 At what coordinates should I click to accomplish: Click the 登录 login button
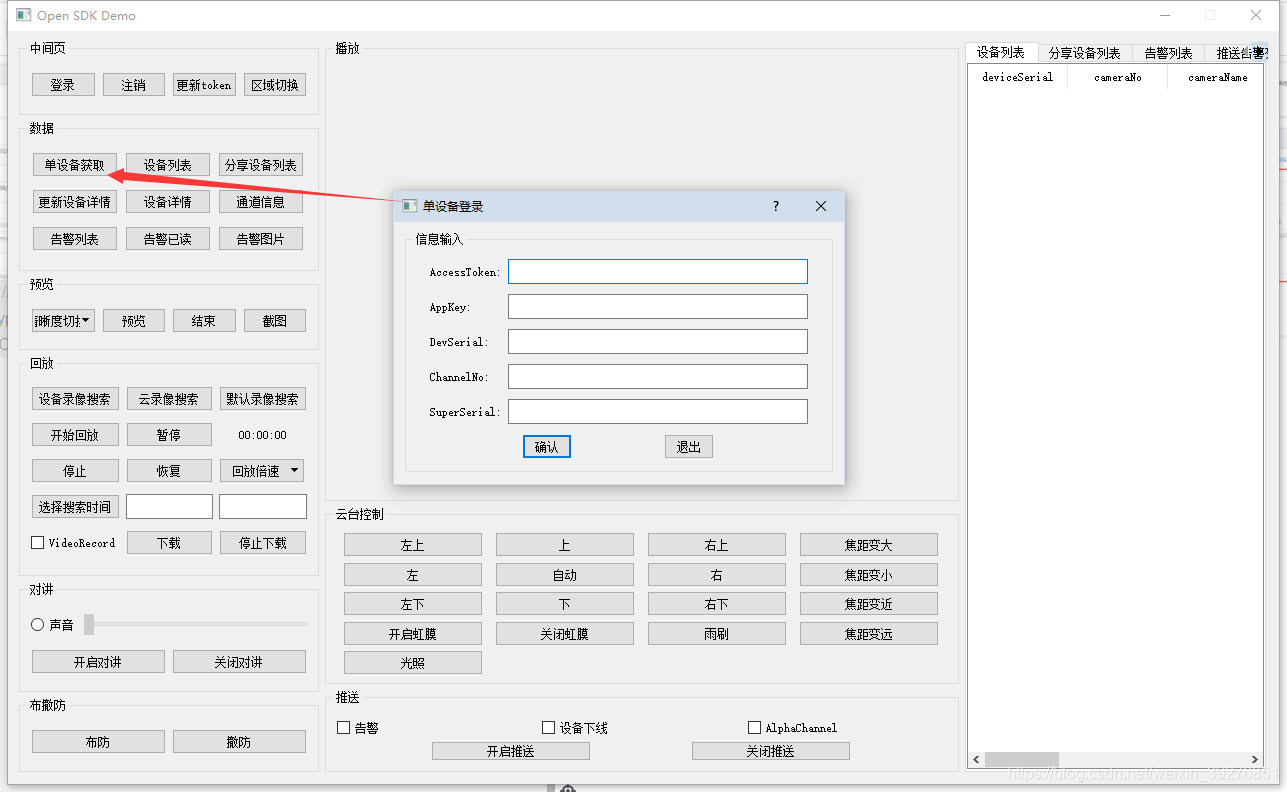coord(63,85)
